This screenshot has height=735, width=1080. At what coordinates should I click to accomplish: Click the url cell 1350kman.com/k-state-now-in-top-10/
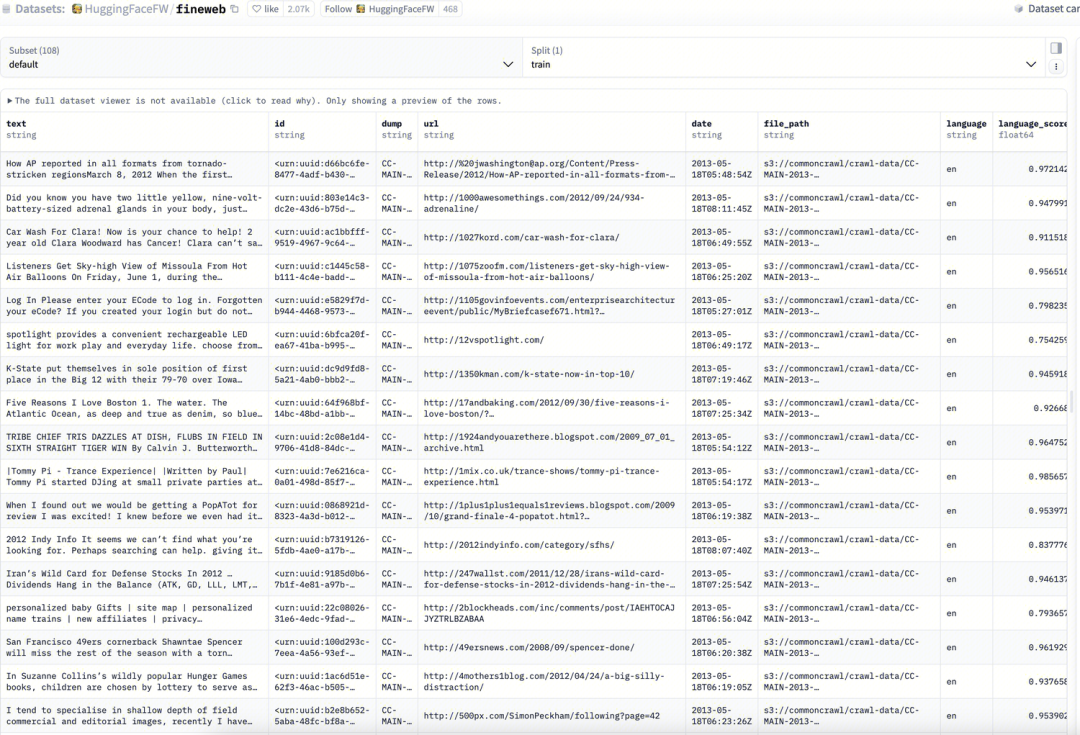552,374
